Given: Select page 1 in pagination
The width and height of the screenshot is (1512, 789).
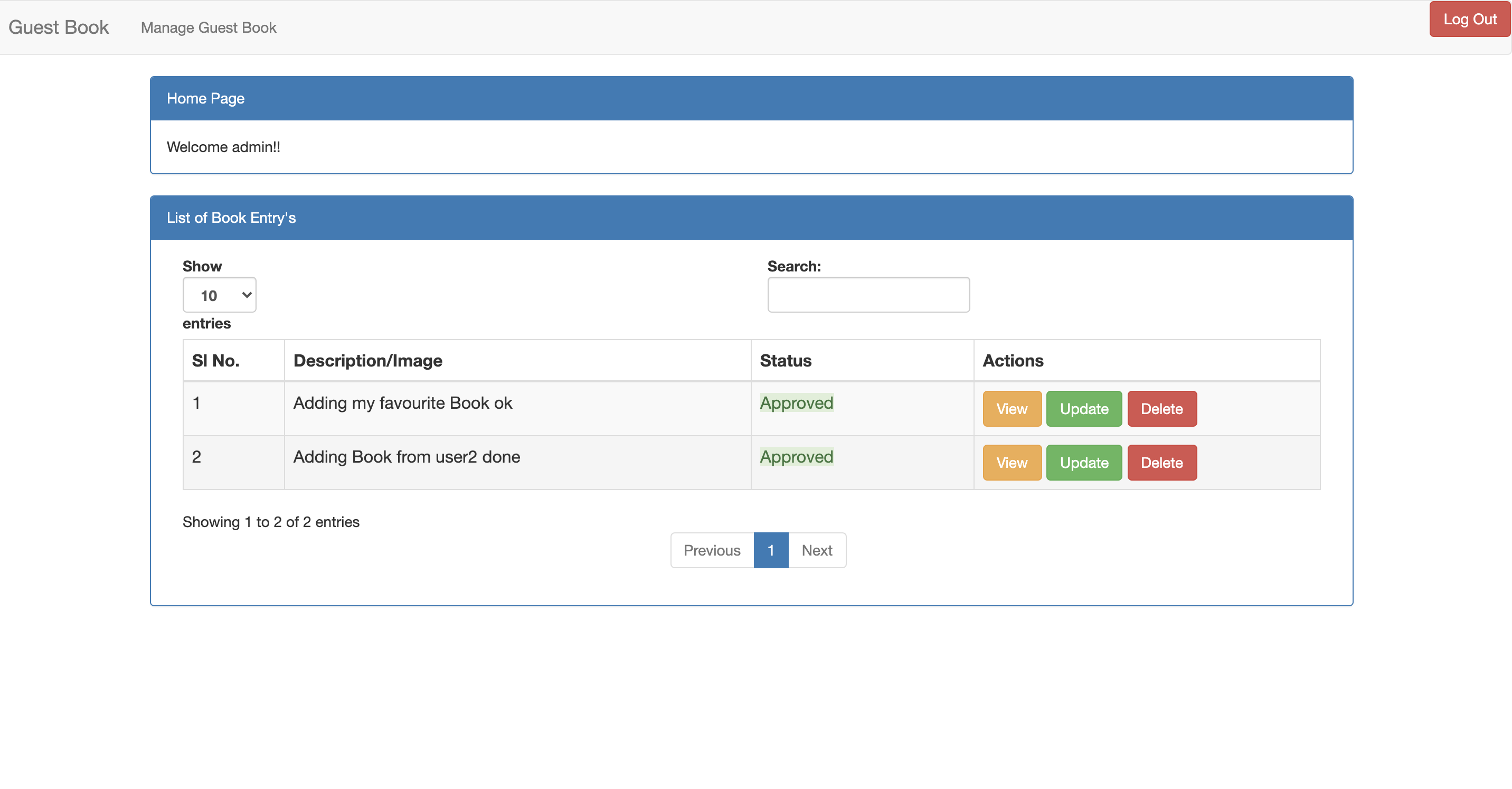Looking at the screenshot, I should tap(771, 551).
